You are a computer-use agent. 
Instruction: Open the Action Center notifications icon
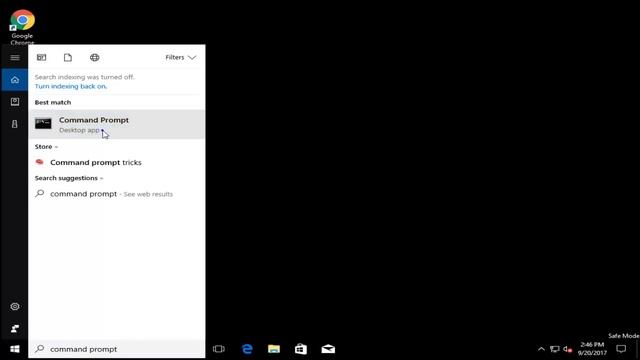(x=621, y=349)
